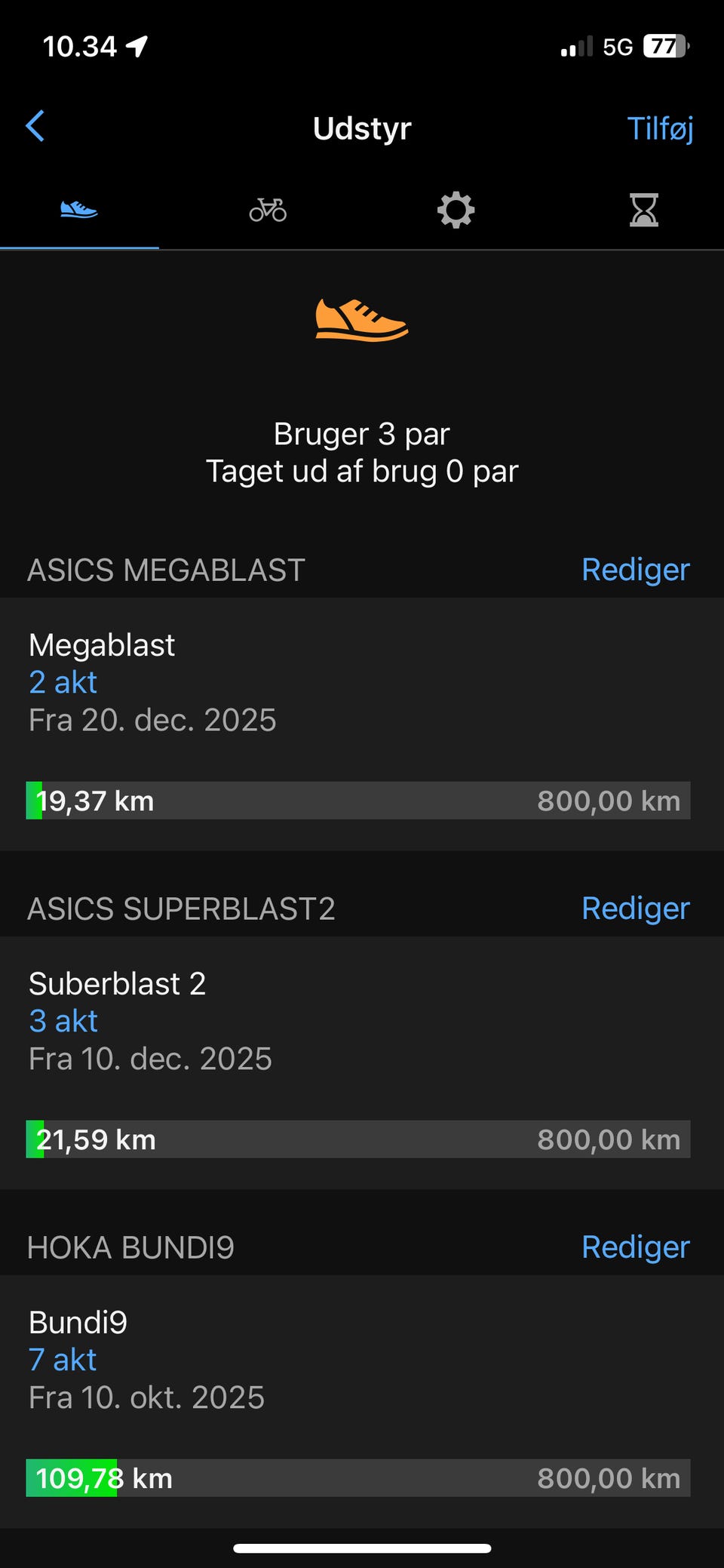Tap the battery indicator in status bar

tap(666, 47)
